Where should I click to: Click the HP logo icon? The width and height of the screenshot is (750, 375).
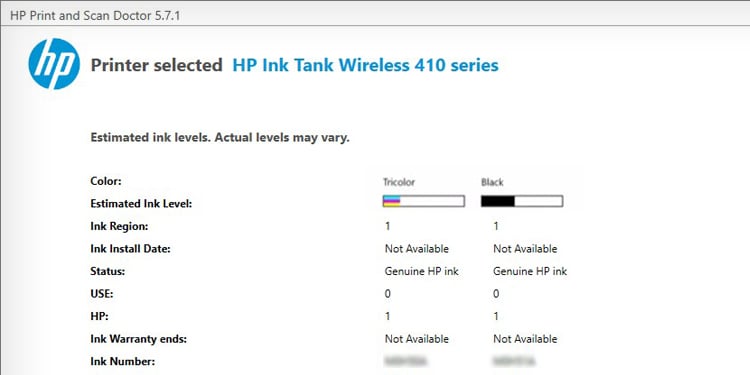pos(54,64)
